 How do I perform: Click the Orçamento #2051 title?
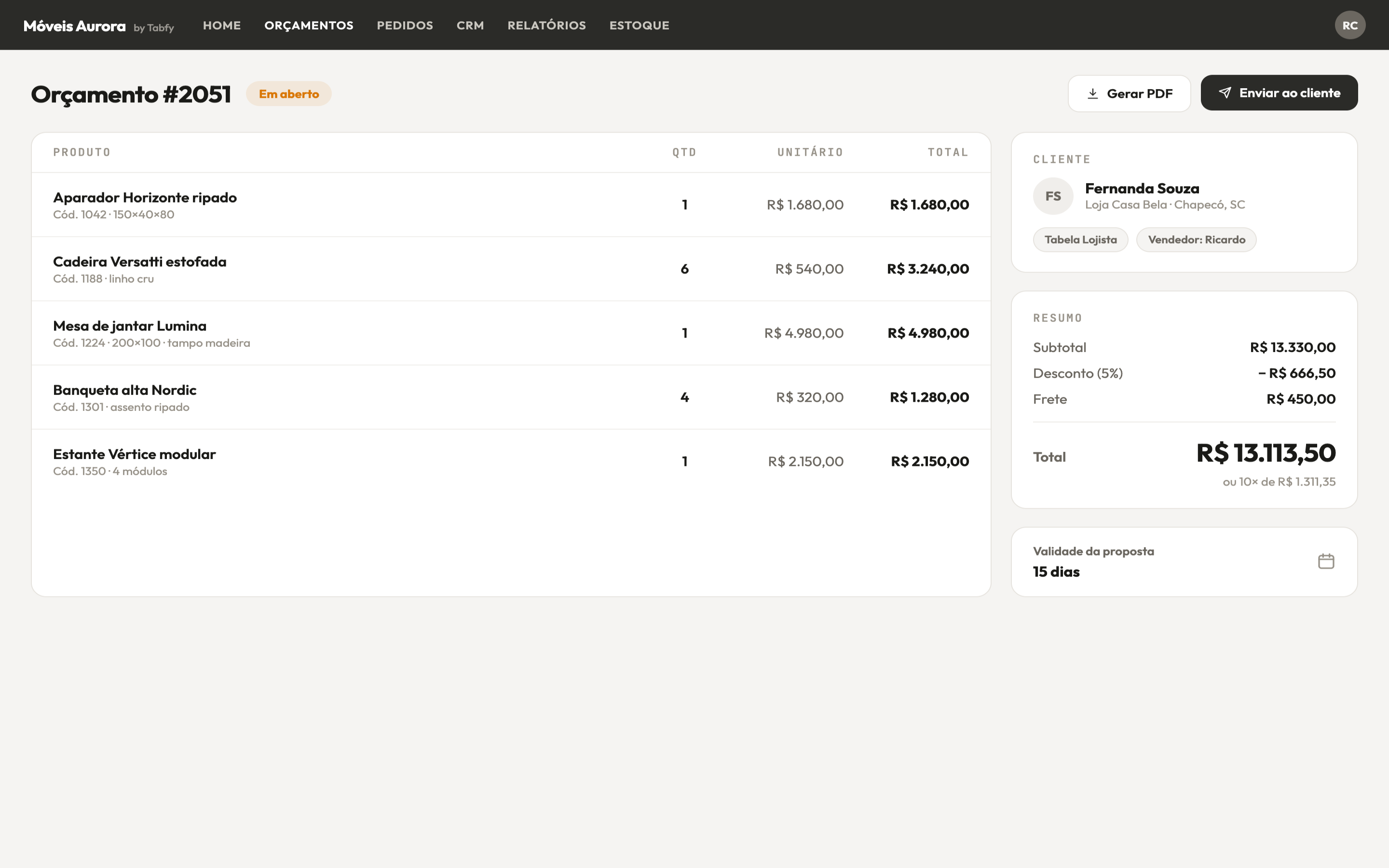(131, 94)
